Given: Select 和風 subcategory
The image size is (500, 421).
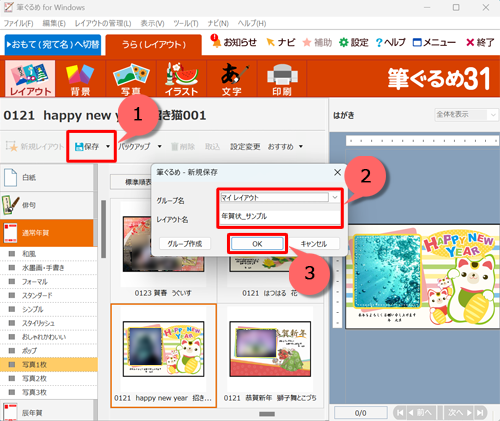Looking at the screenshot, I should [x=49, y=254].
